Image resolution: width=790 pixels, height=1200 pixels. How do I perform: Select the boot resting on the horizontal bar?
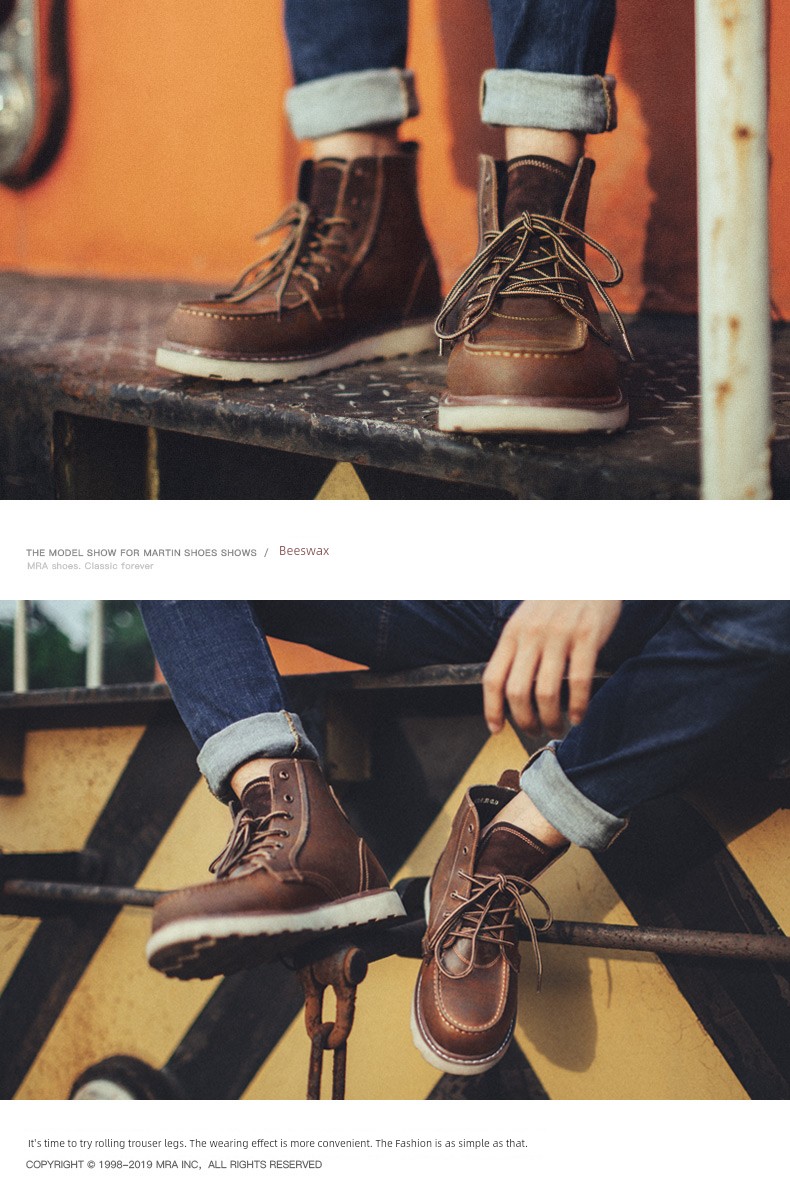(274, 868)
